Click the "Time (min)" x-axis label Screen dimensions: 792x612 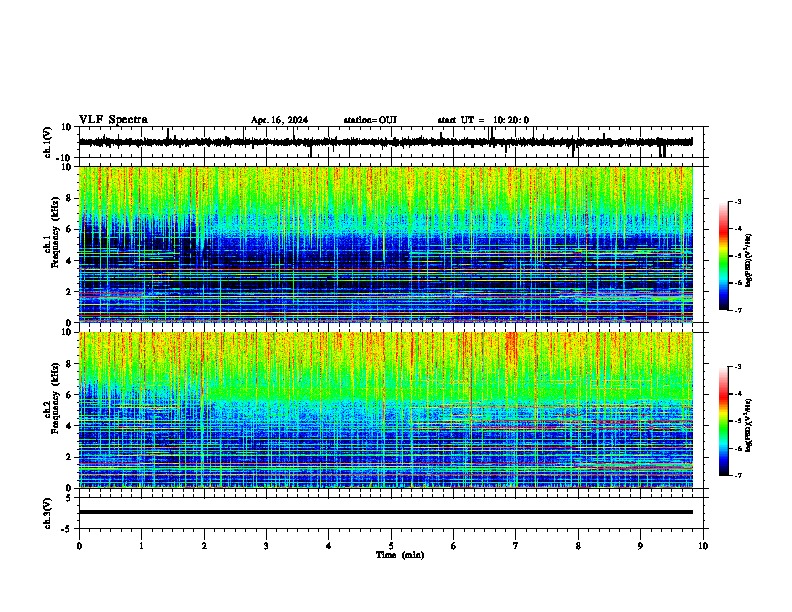pyautogui.click(x=400, y=555)
